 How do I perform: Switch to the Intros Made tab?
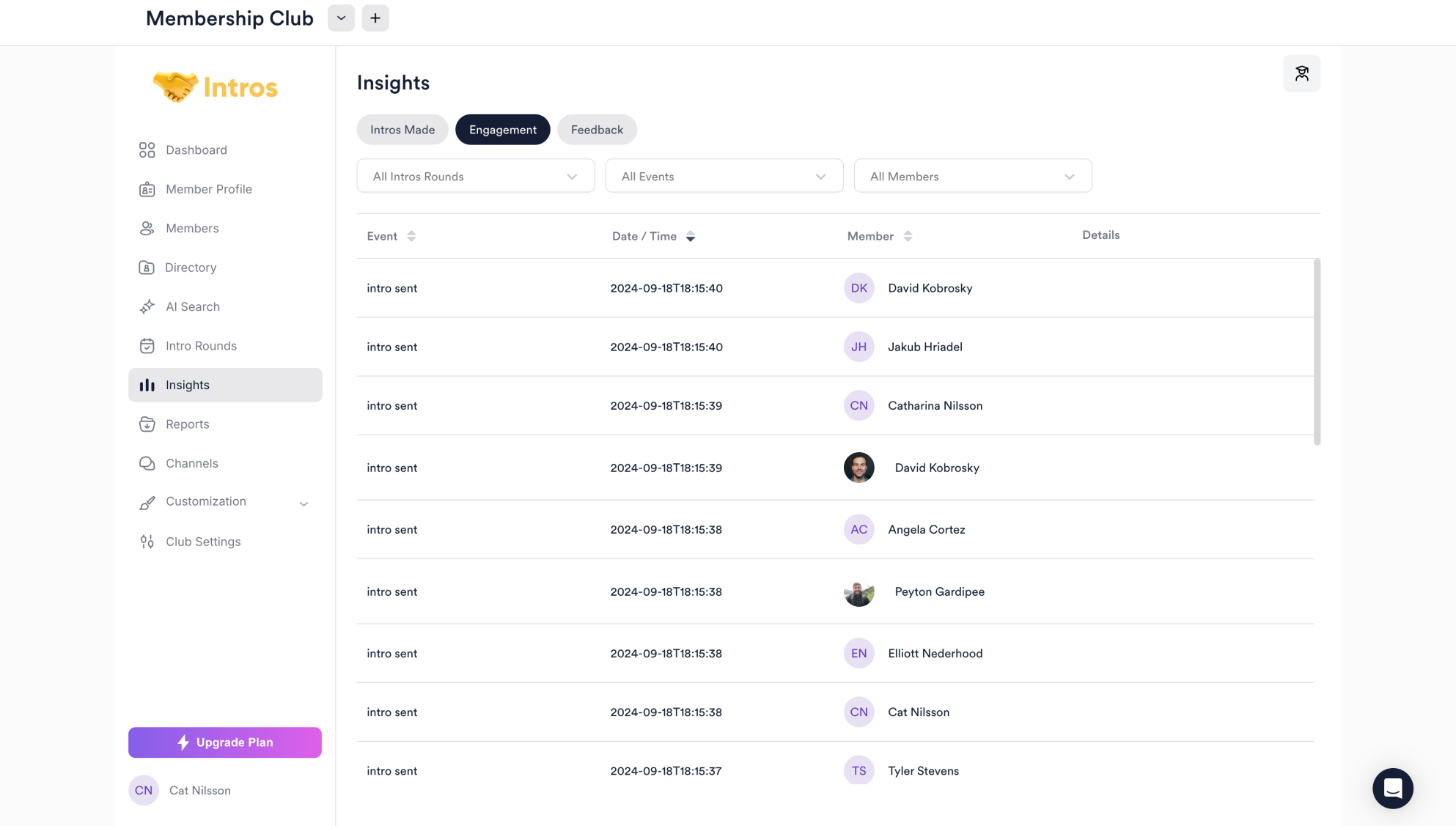[402, 130]
